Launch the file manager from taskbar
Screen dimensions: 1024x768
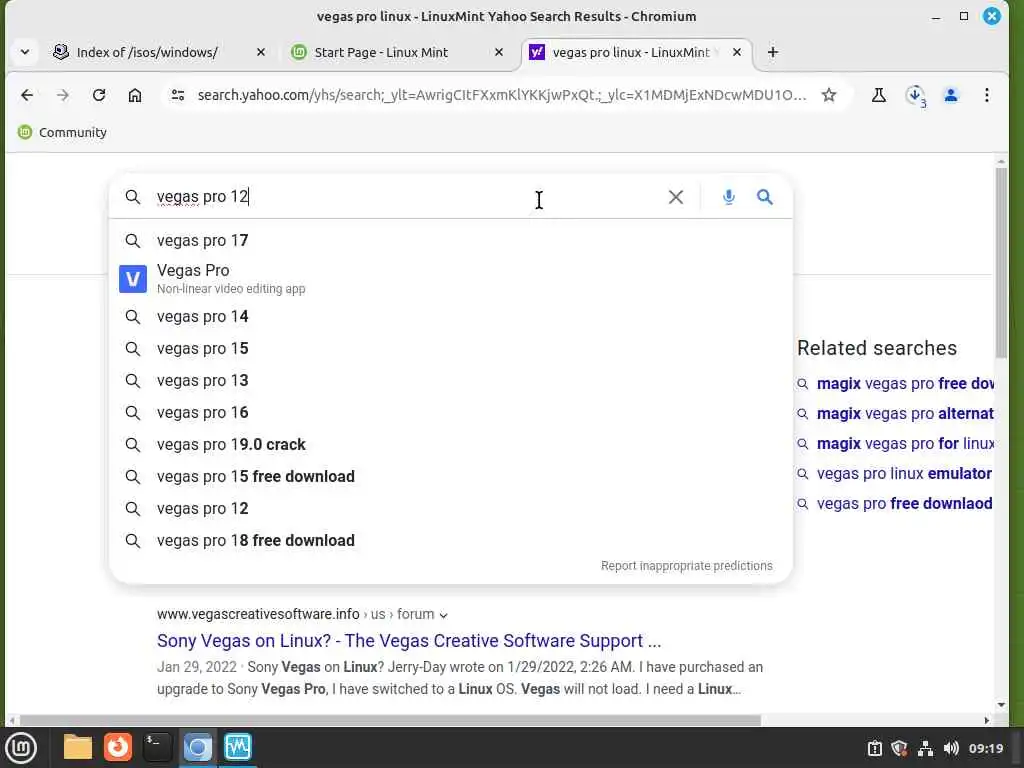click(x=78, y=748)
